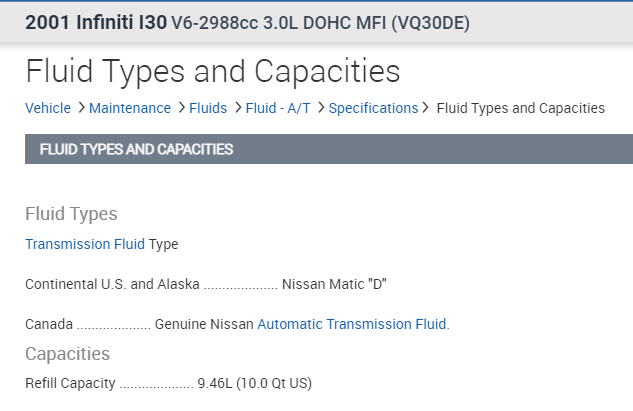
Task: Open the Specifications breadcrumb link
Action: [373, 108]
